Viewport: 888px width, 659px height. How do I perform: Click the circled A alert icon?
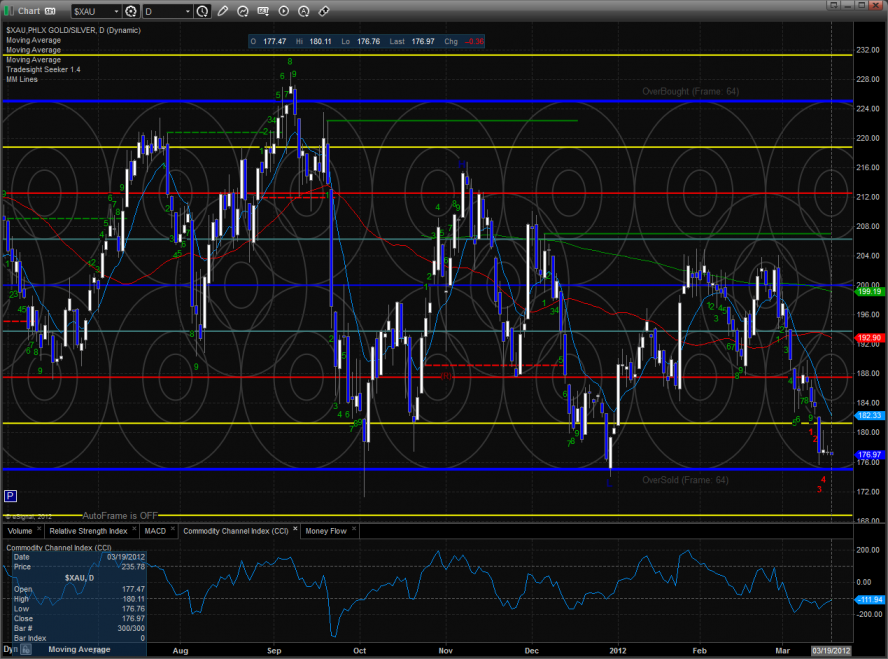coord(304,11)
